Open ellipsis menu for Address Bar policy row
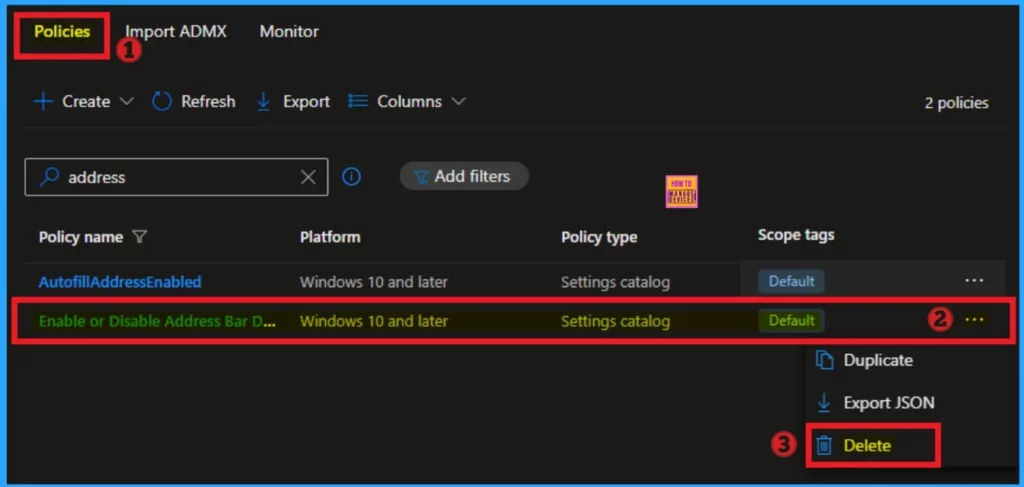The image size is (1024, 487). tap(974, 319)
